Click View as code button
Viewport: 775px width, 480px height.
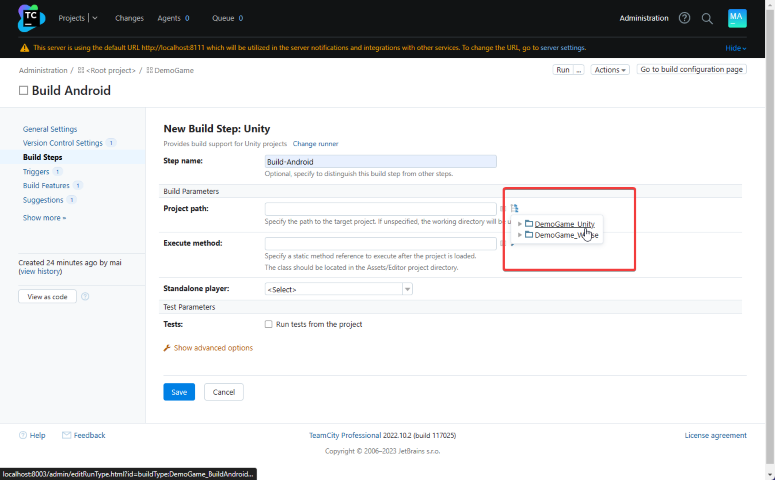coord(47,297)
